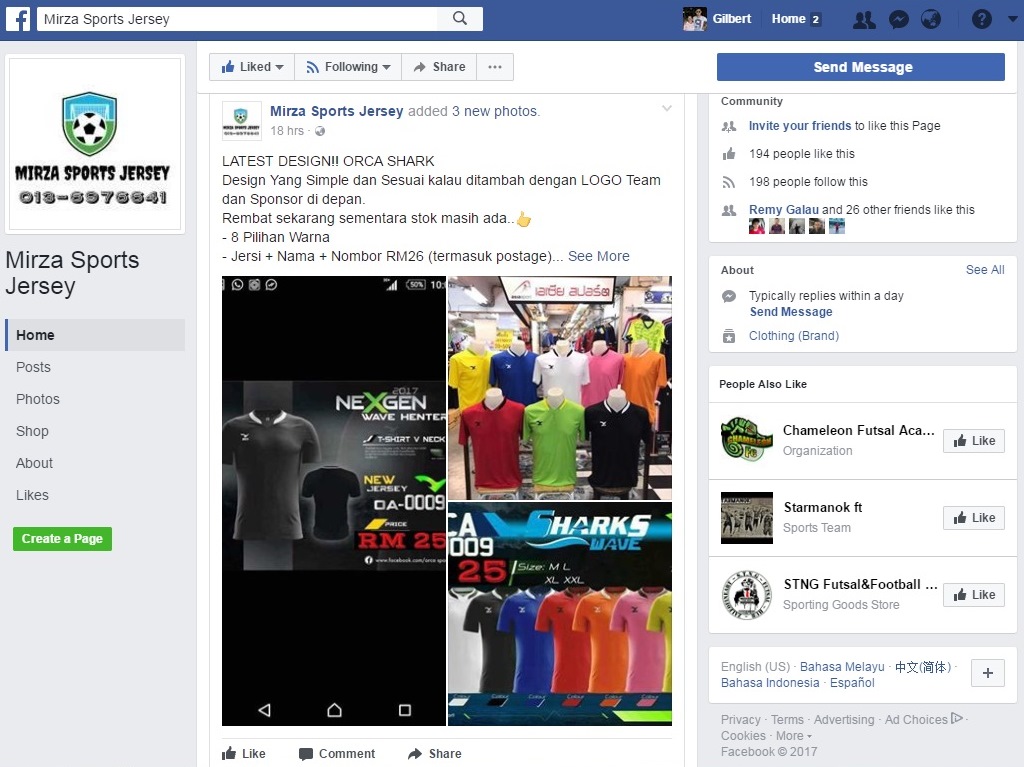
Task: Open account menu arrow in top bar
Action: tap(1013, 20)
